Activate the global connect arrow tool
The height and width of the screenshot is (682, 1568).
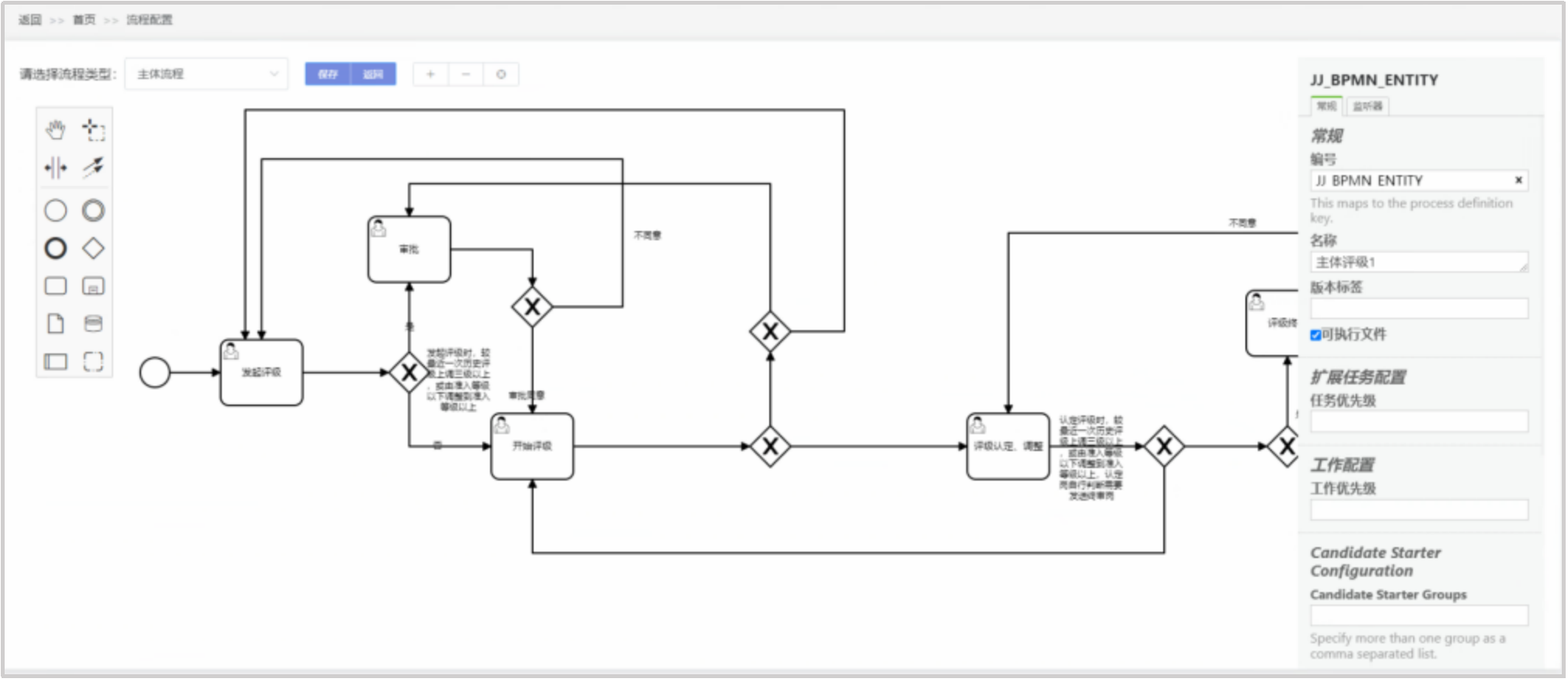(x=94, y=167)
